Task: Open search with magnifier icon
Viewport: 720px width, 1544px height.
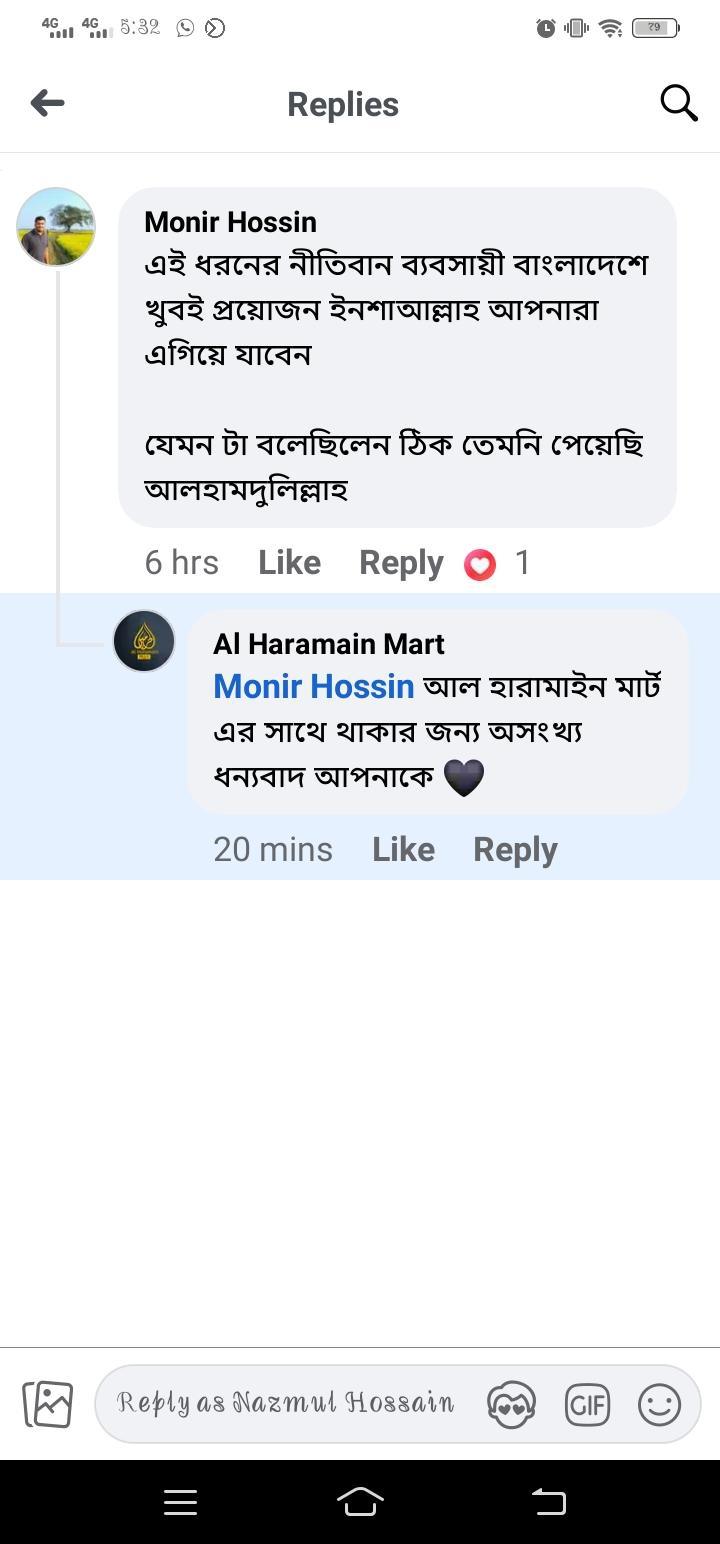Action: 678,103
